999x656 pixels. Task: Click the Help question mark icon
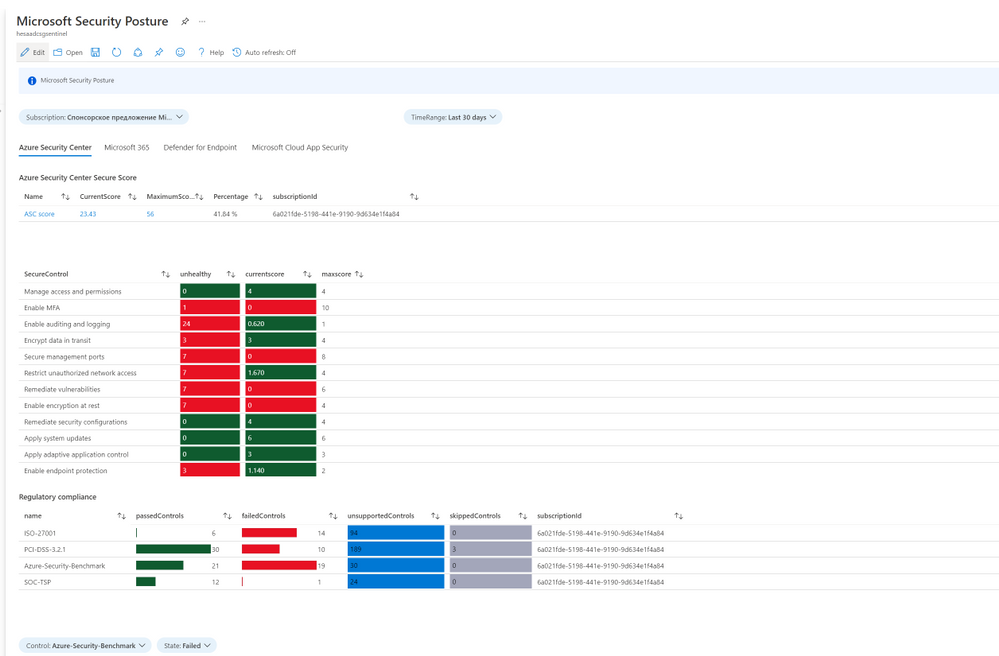coord(211,52)
